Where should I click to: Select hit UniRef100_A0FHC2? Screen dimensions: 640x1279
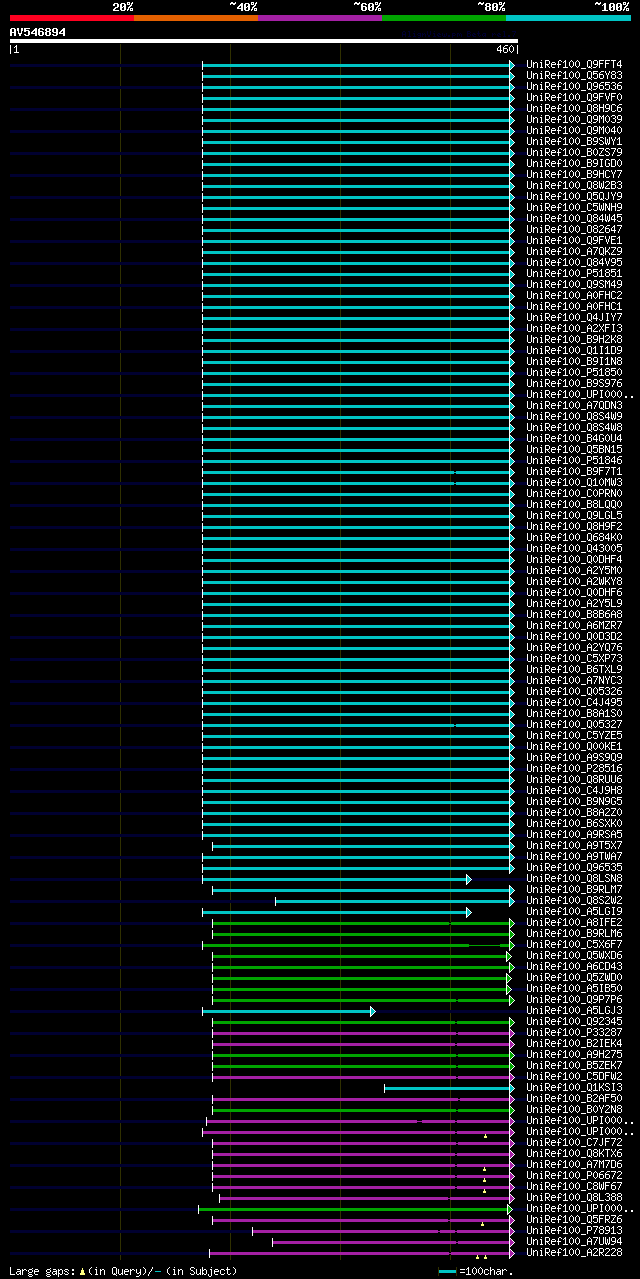pyautogui.click(x=574, y=295)
